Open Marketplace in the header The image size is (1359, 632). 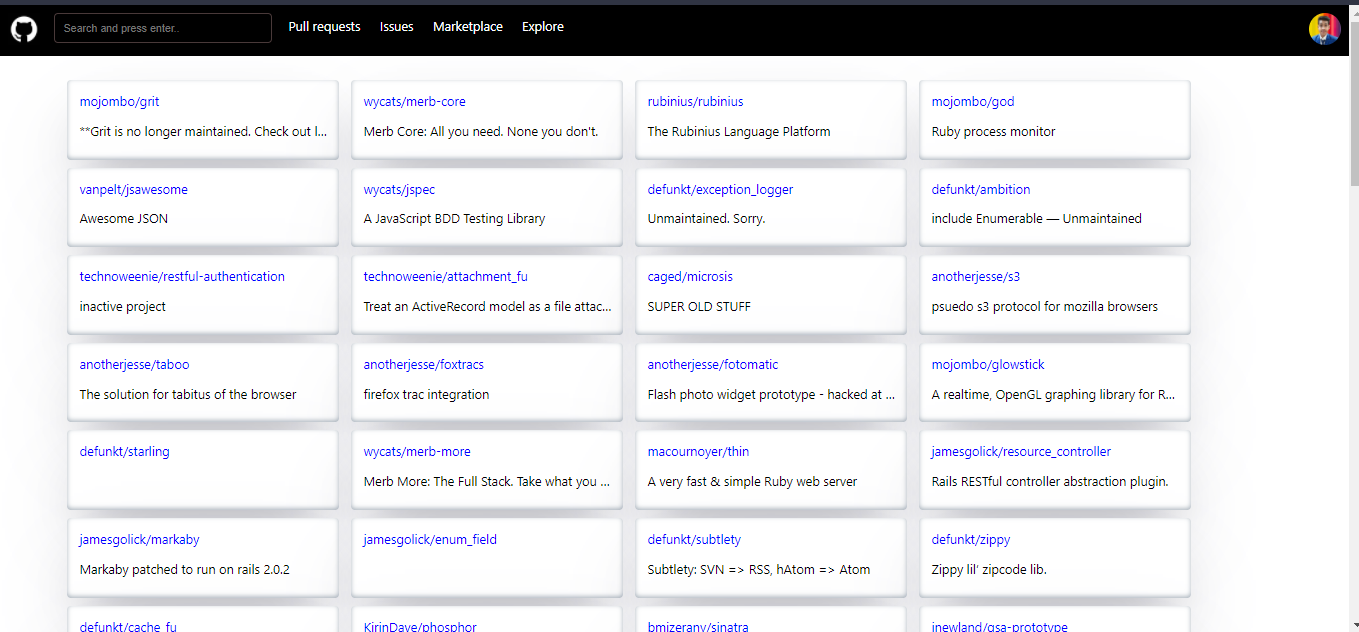pyautogui.click(x=468, y=27)
